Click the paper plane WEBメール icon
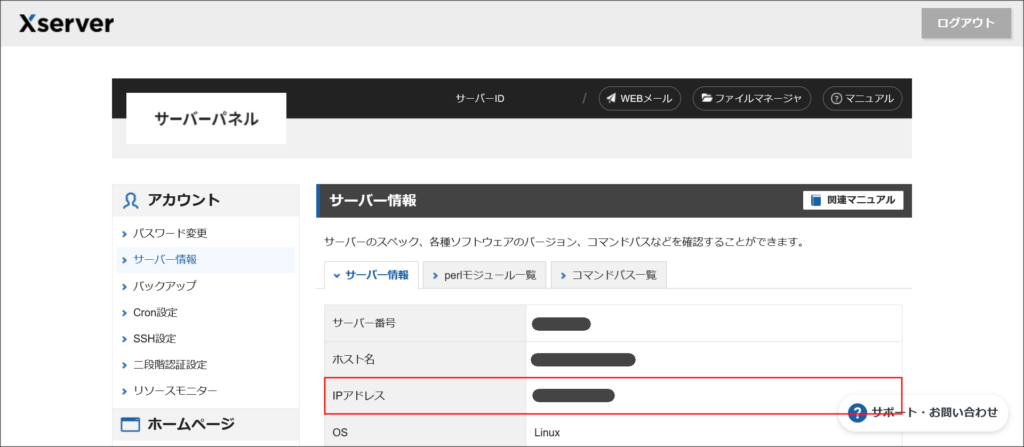This screenshot has height=447, width=1024. pos(611,98)
